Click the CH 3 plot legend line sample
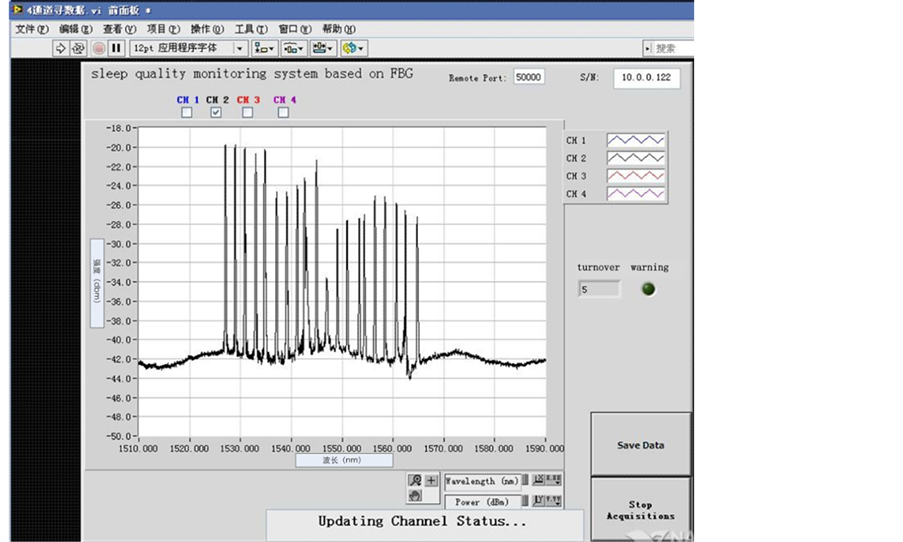This screenshot has width=903, height=542. (636, 176)
